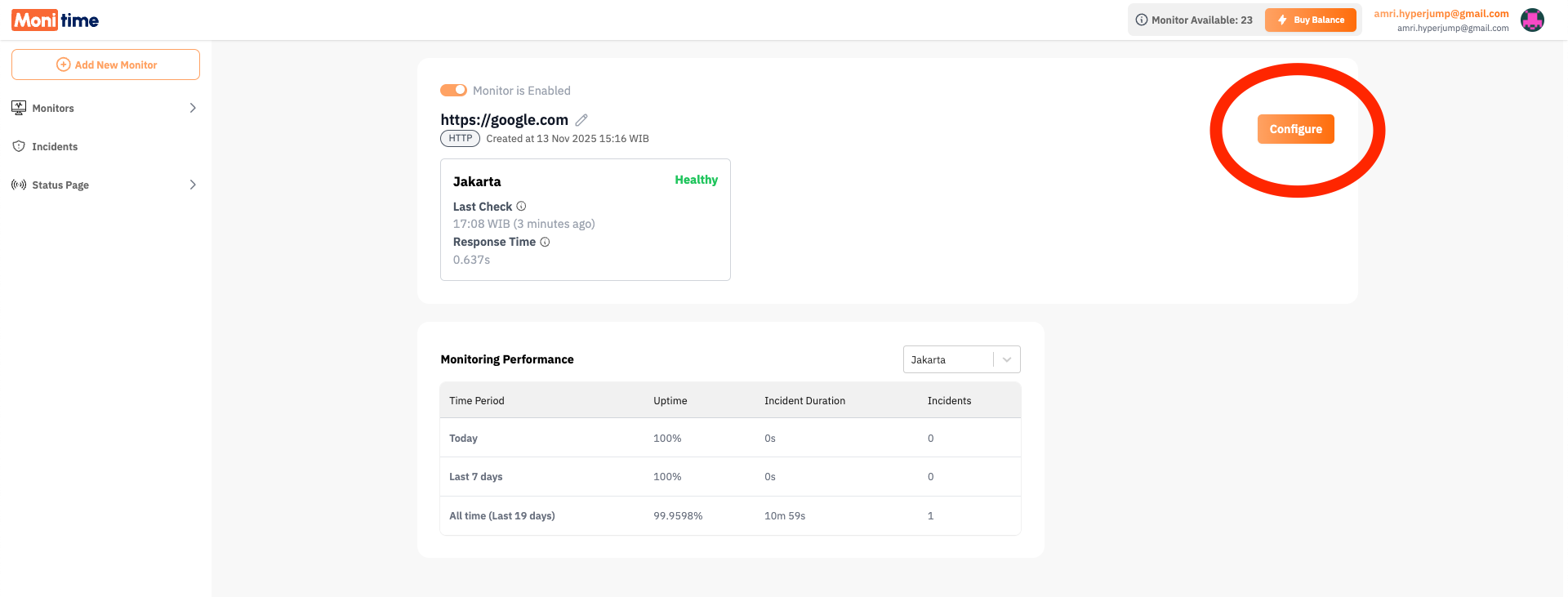Click the Status Page broadcast icon
Viewport: 1568px width, 597px height.
pos(19,185)
